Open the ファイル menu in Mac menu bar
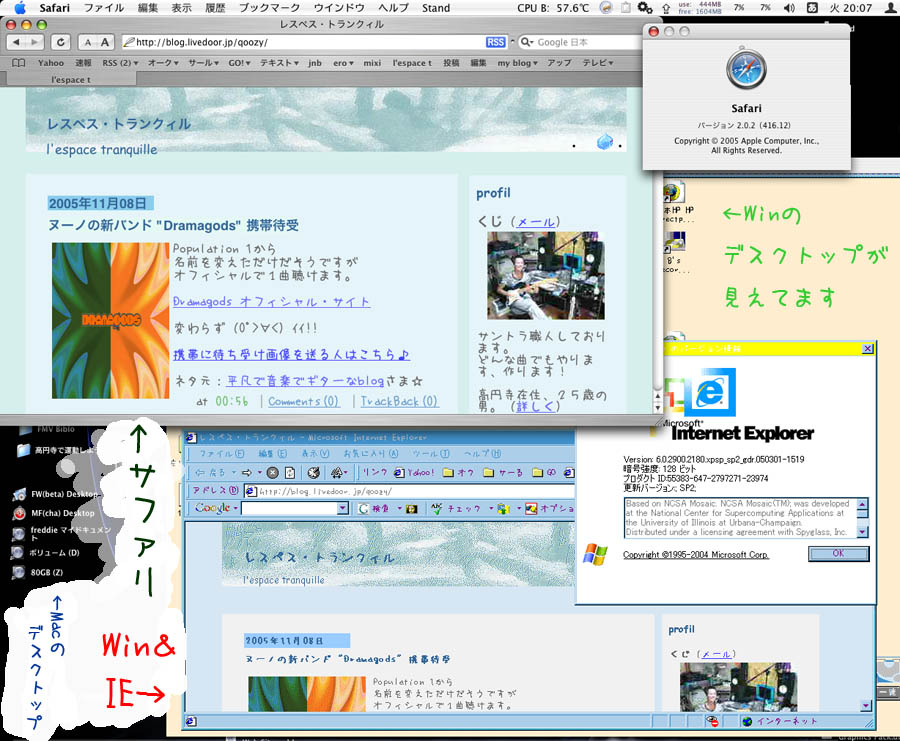Image resolution: width=900 pixels, height=741 pixels. click(x=104, y=8)
